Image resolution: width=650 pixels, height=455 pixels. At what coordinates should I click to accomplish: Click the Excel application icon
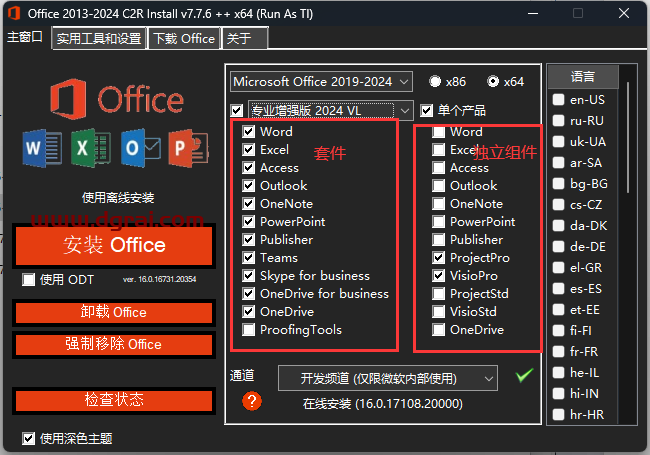(91, 148)
